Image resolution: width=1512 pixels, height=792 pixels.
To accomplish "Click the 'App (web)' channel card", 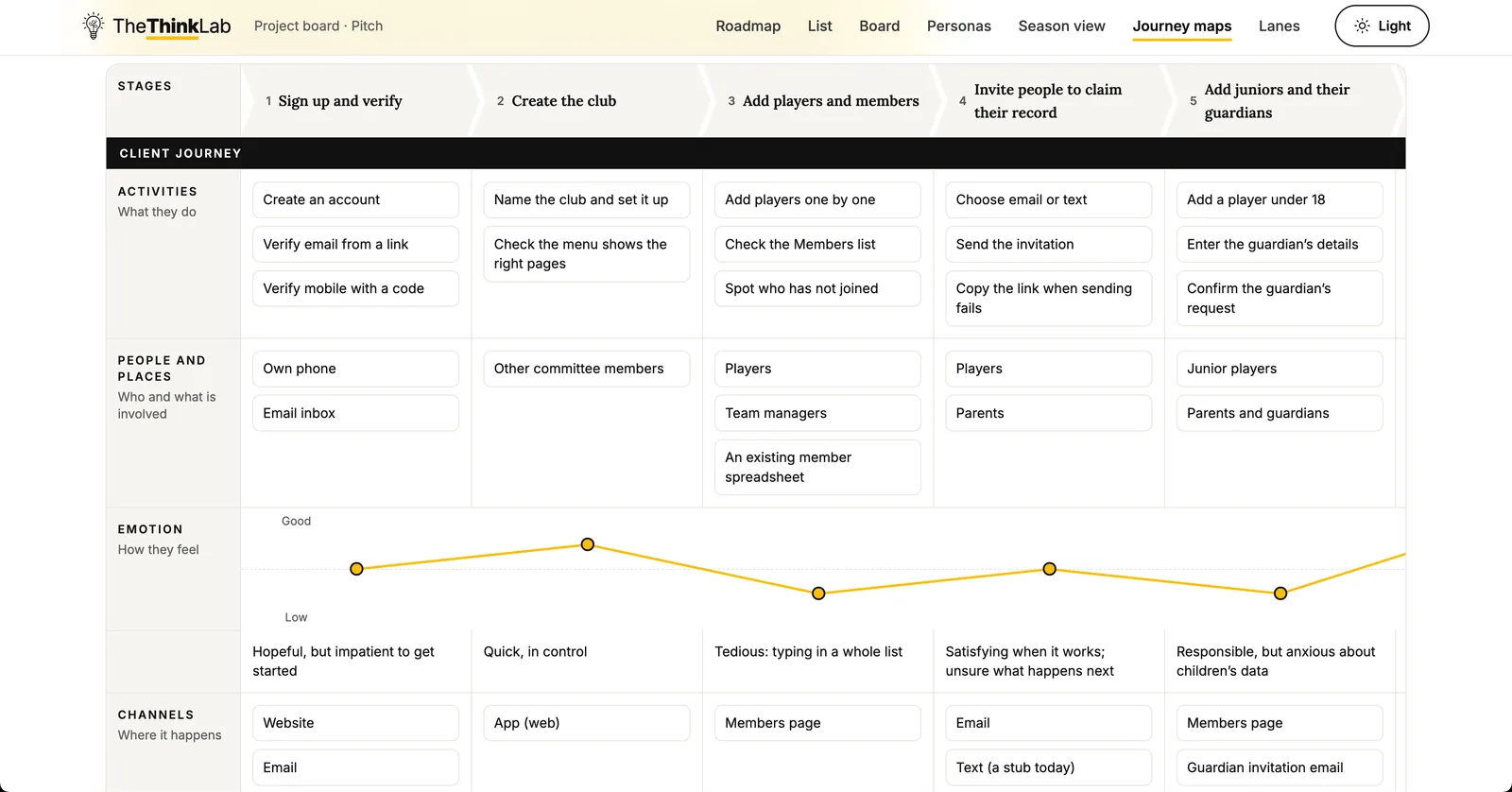I will [x=587, y=723].
